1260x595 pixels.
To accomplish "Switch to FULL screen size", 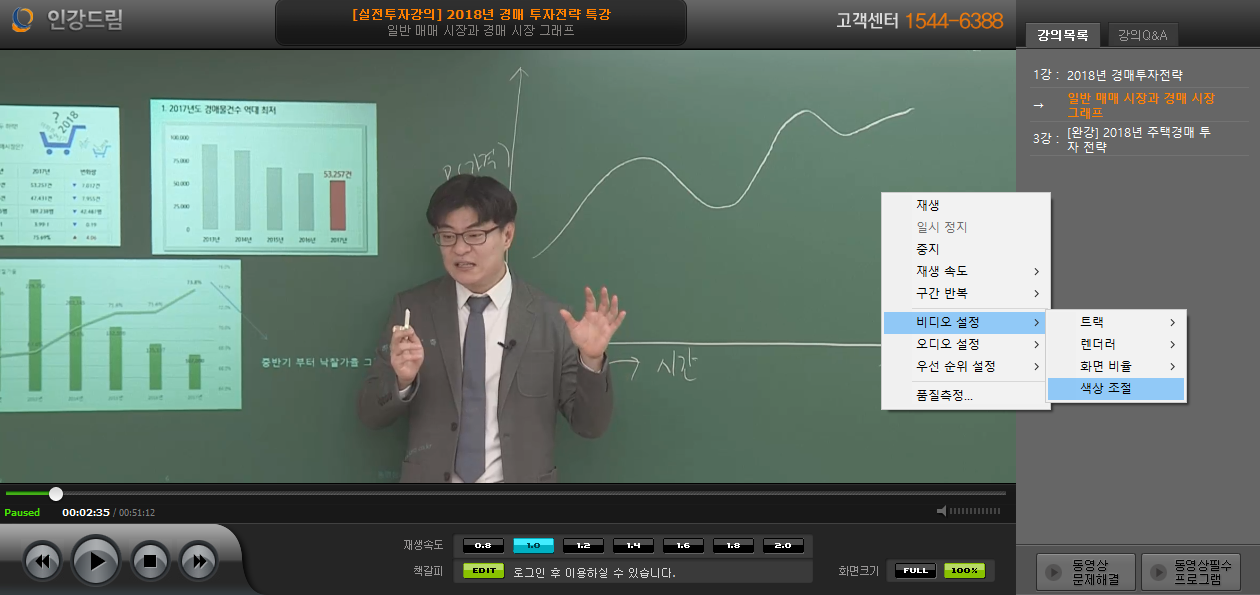I will 915,571.
